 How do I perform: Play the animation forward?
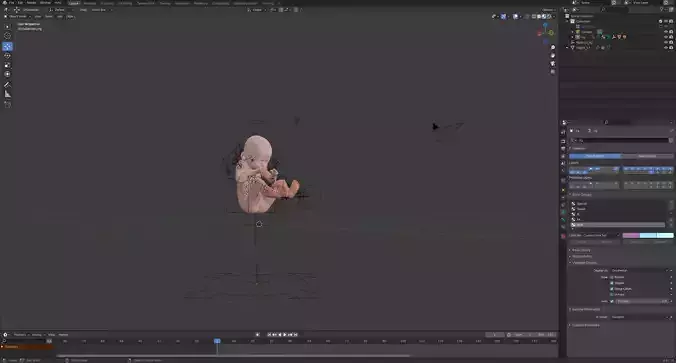pos(285,335)
